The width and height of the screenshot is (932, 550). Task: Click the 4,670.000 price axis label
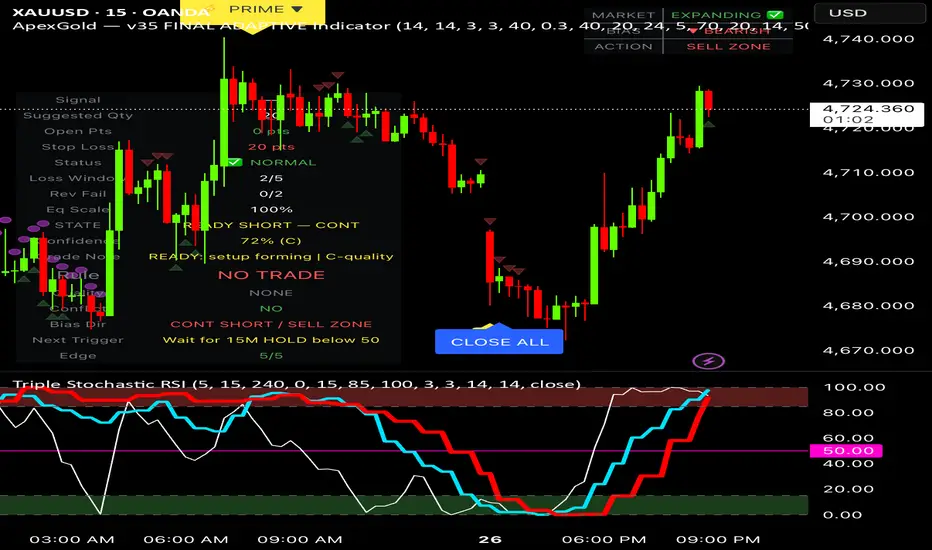(868, 350)
